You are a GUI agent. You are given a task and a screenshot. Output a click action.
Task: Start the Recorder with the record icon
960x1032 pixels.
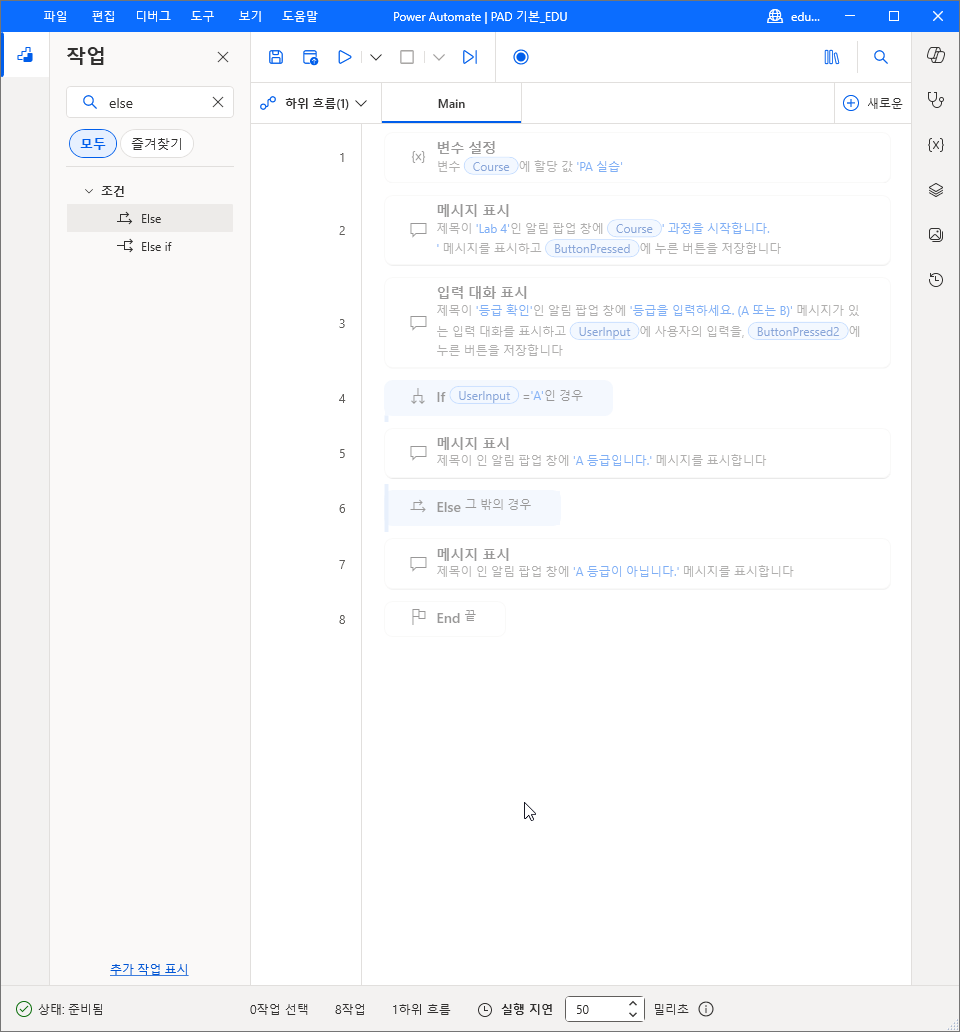520,57
